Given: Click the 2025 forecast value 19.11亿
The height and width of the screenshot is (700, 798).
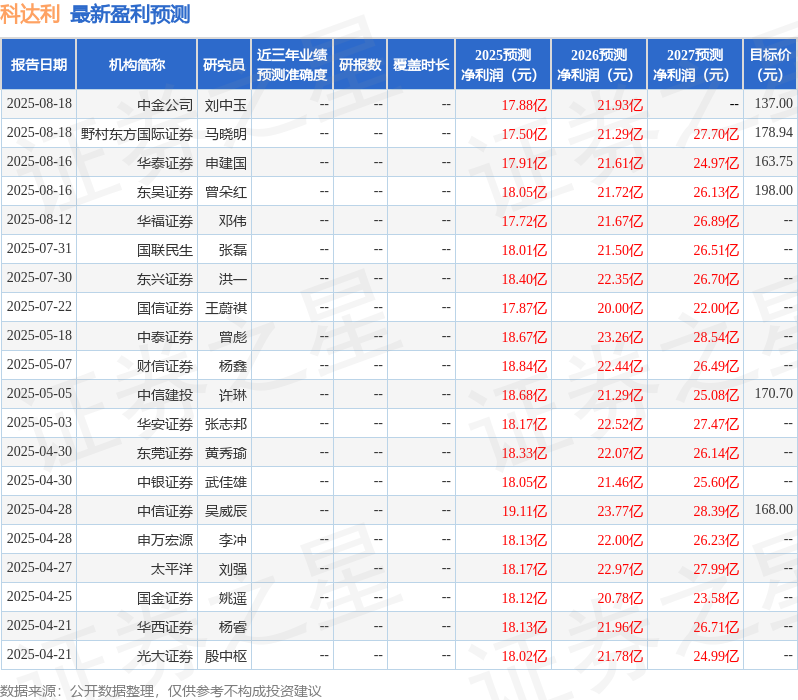Looking at the screenshot, I should click(x=524, y=511).
